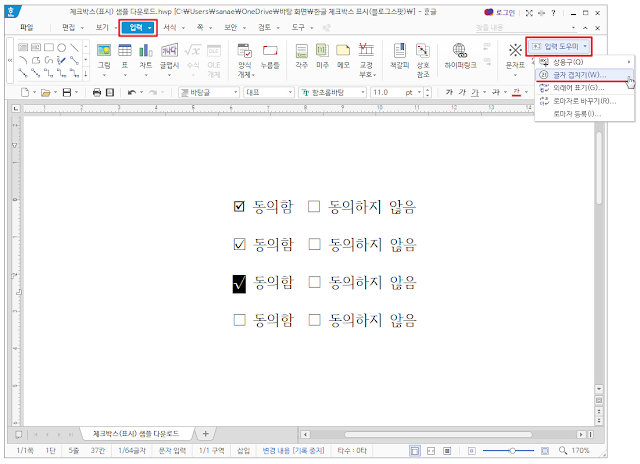The image size is (640, 464).
Task: Toggle 변경 내용 [기록 중지] tracking
Action: pos(293,451)
